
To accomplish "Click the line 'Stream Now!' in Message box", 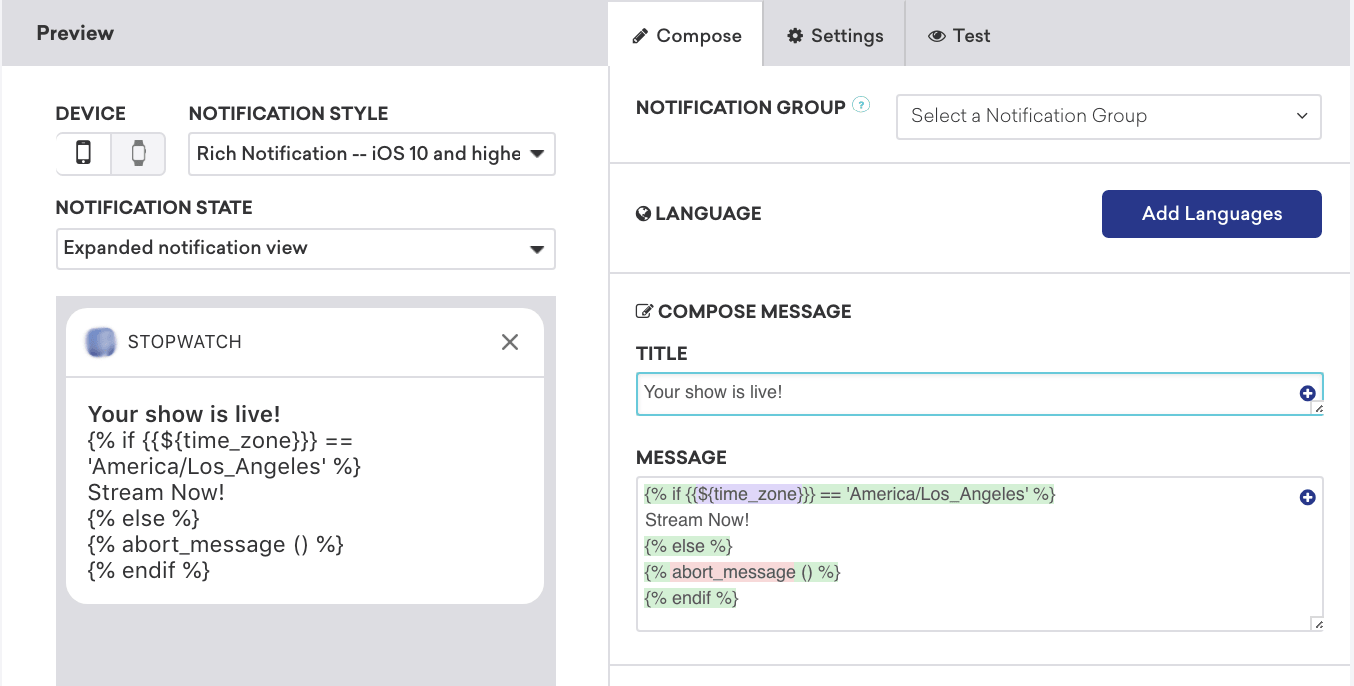I will 697,520.
